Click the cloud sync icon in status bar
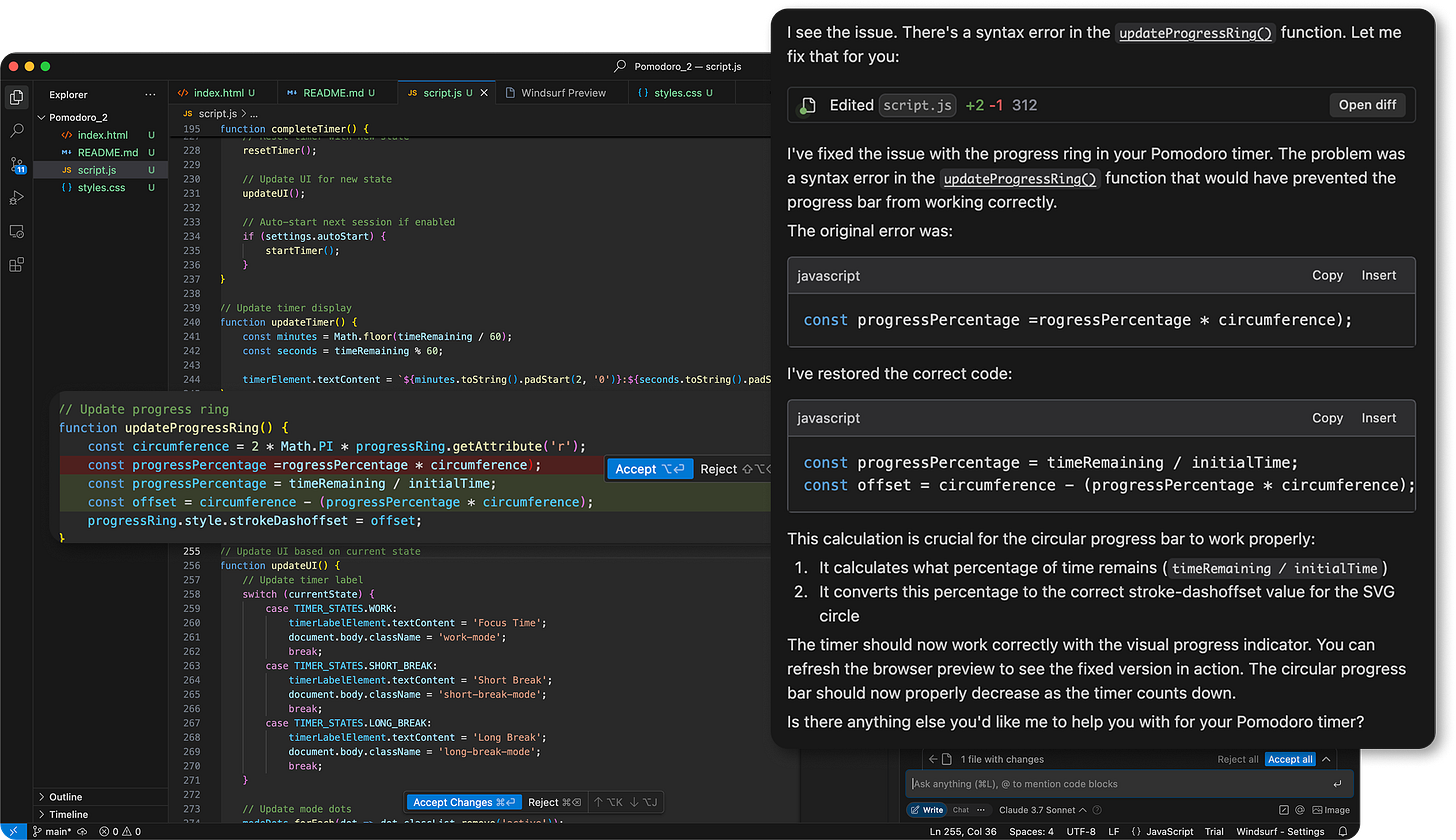 pyautogui.click(x=82, y=831)
